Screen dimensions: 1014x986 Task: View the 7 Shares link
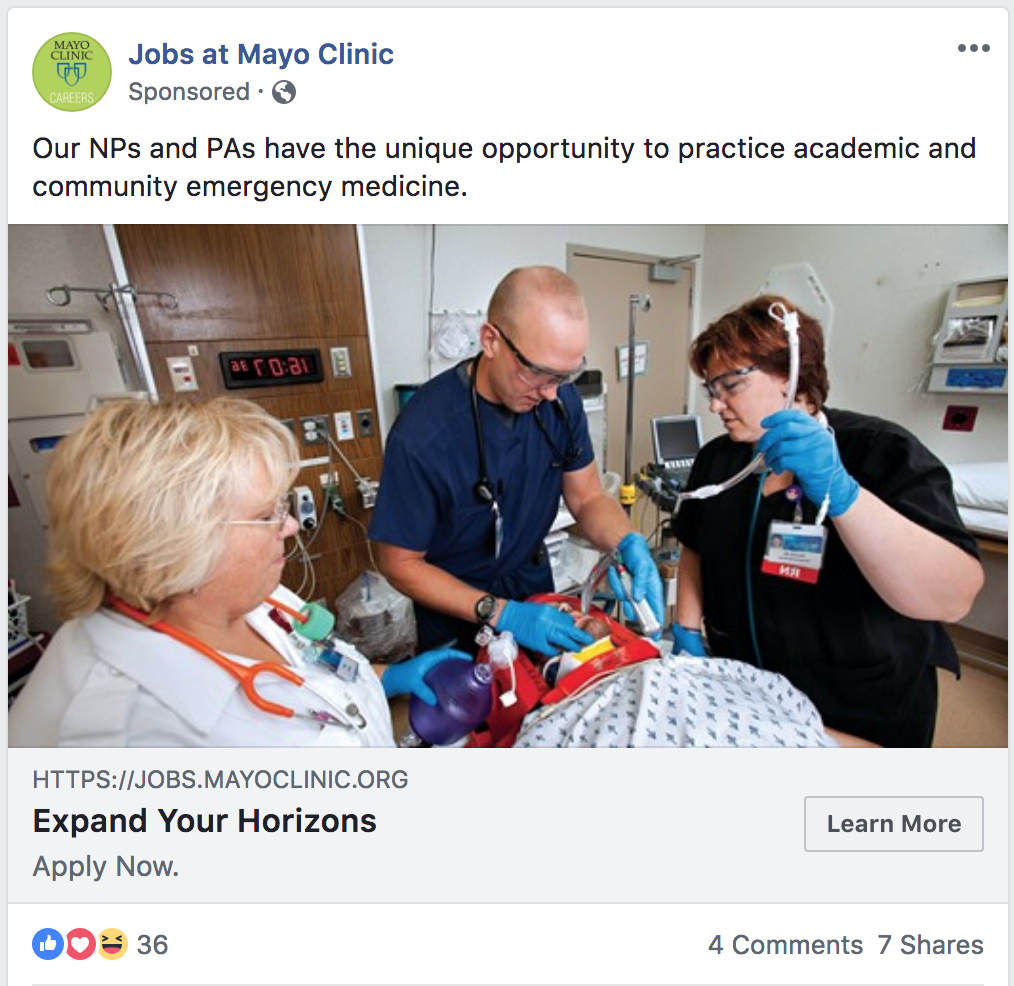930,945
